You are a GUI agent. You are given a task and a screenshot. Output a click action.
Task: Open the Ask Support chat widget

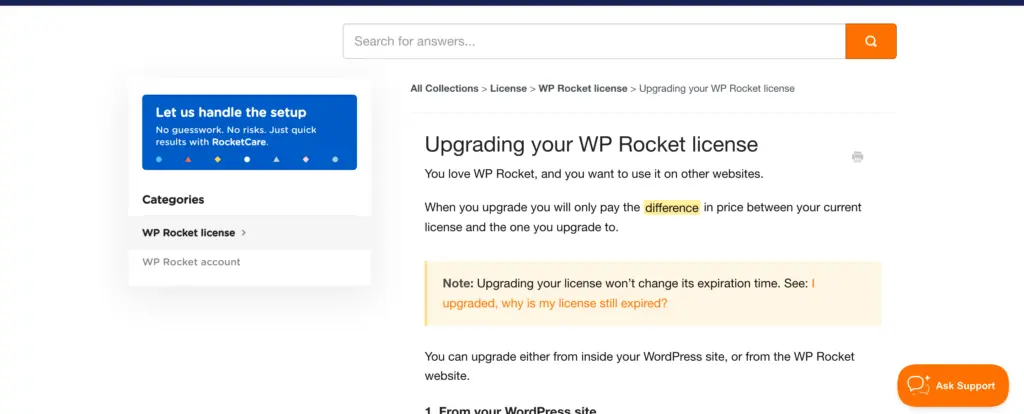(953, 385)
